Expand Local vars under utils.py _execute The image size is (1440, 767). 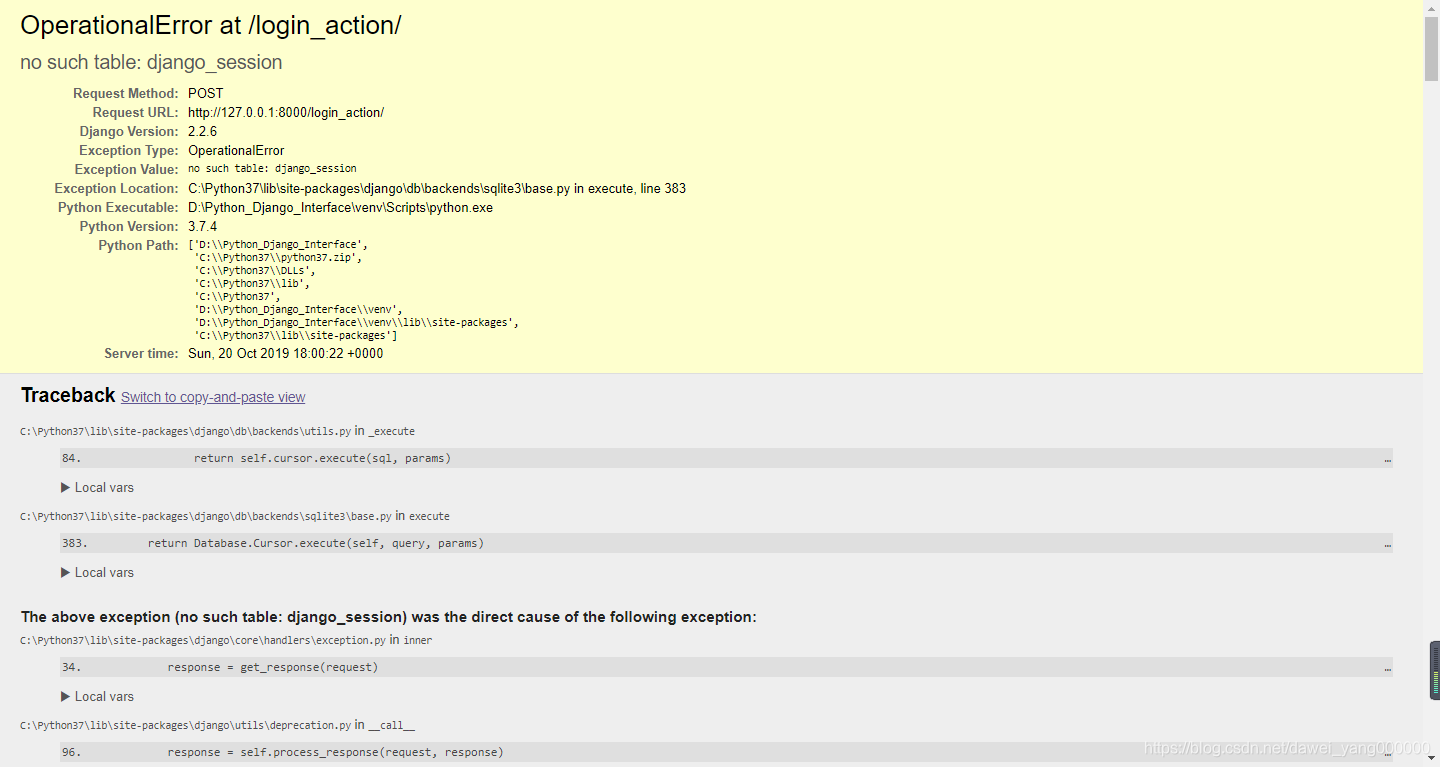click(97, 487)
